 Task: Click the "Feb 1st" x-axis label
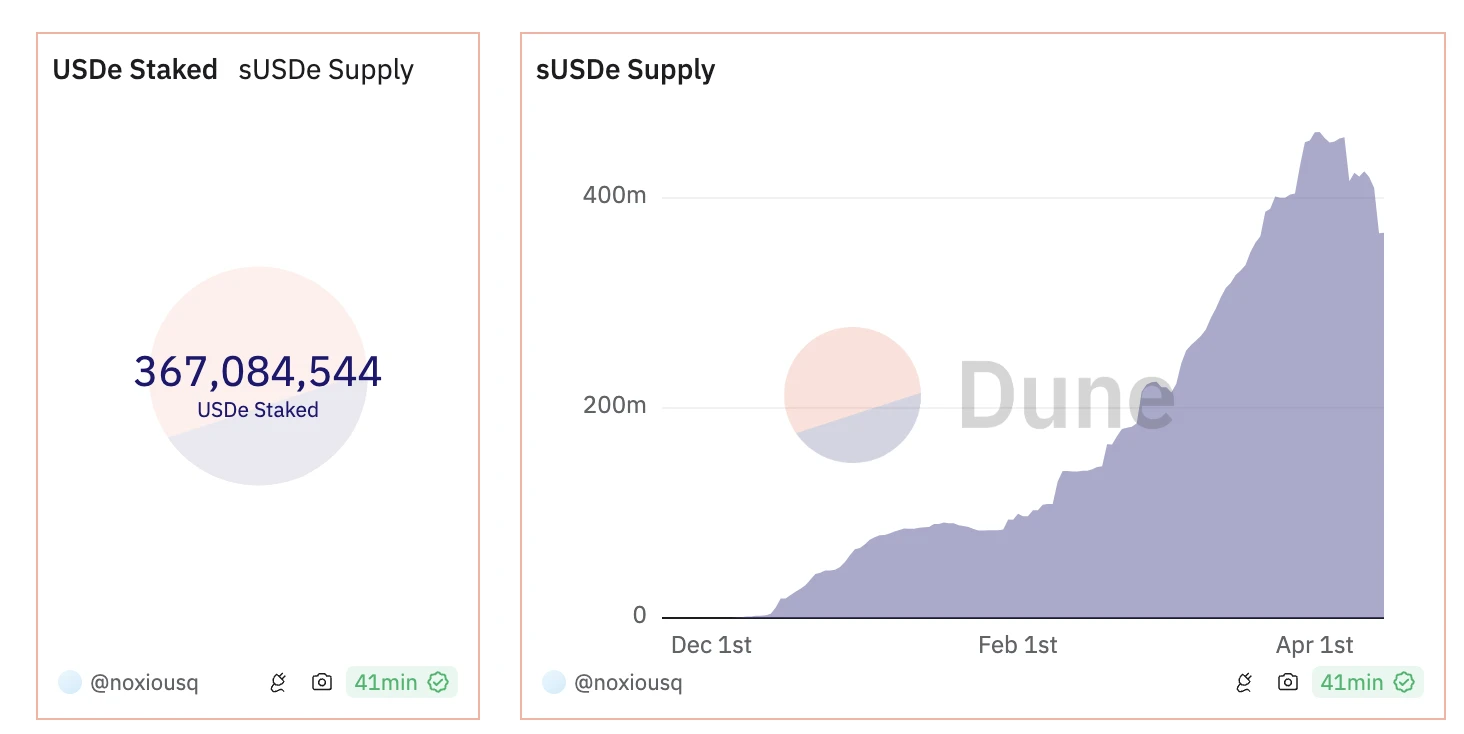pyautogui.click(x=1018, y=645)
